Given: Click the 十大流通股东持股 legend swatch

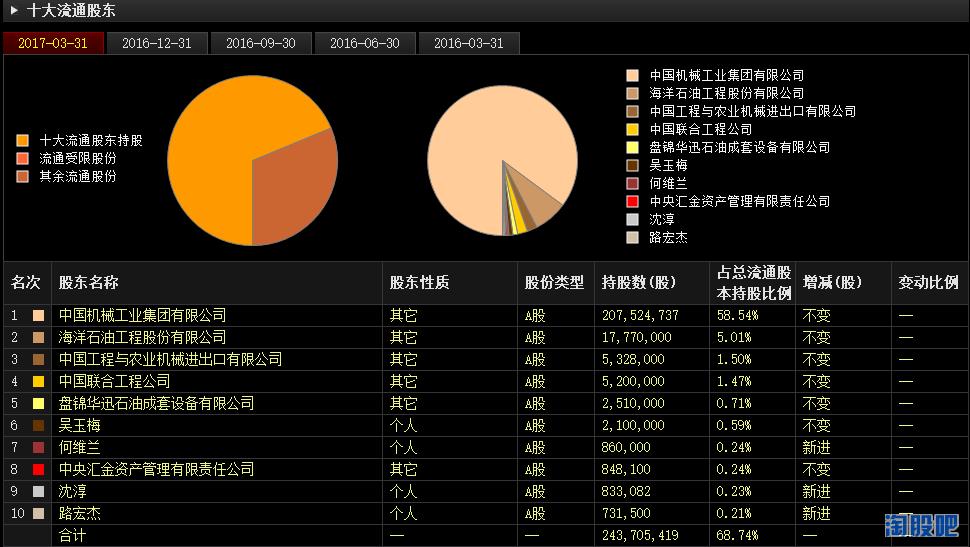Looking at the screenshot, I should coord(23,140).
